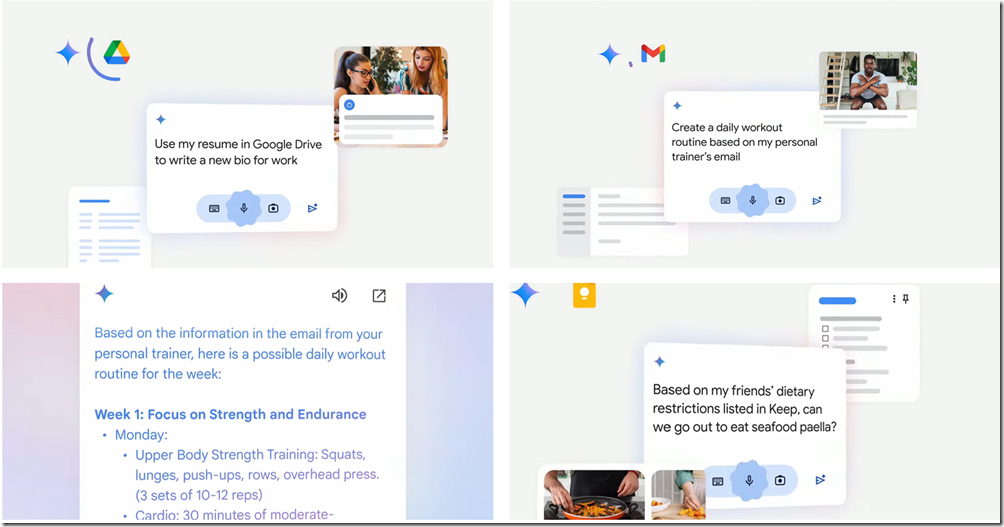The height and width of the screenshot is (527, 1004).
Task: Click keyboard icon in workout routine card
Action: 725,200
